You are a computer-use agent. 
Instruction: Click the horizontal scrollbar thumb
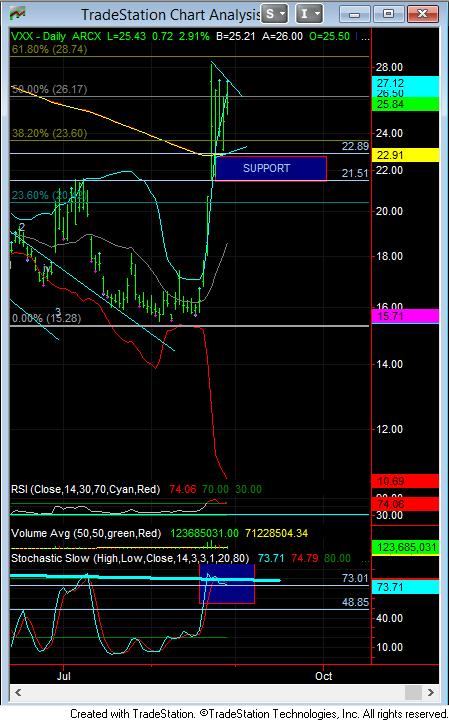[x=413, y=692]
